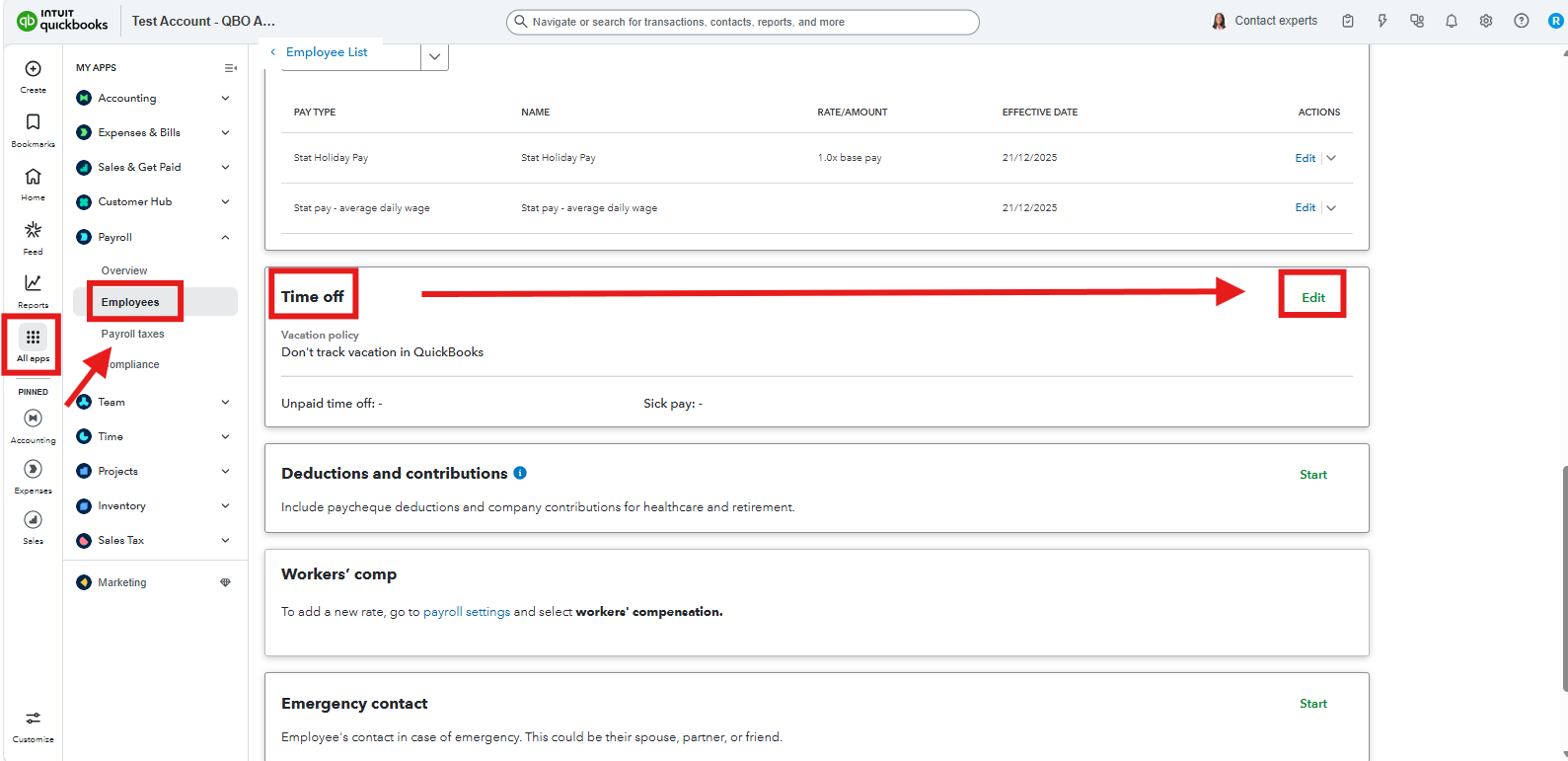Screen dimensions: 1568x761
Task: Open the settings gear icon
Action: coord(1485,21)
